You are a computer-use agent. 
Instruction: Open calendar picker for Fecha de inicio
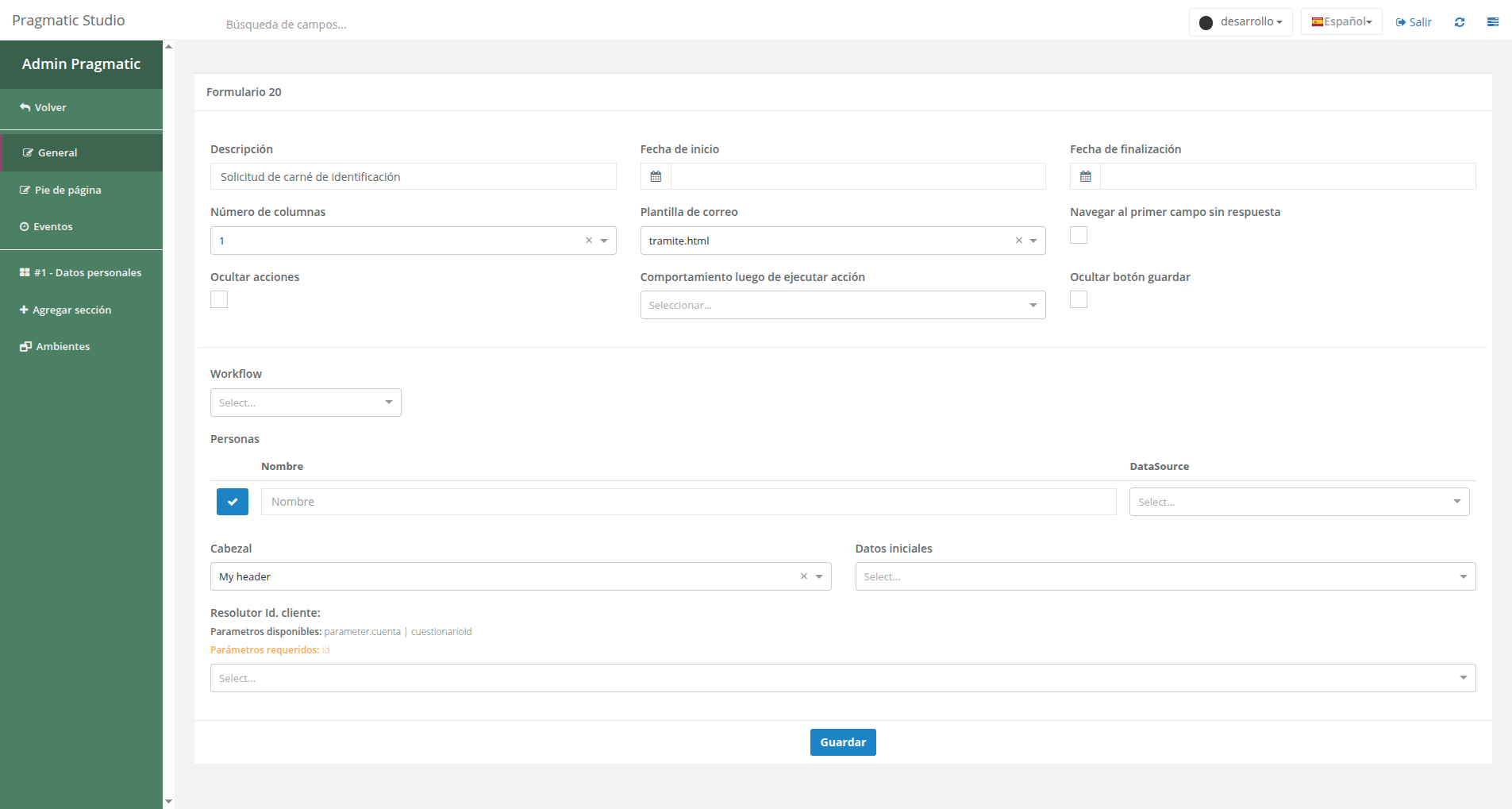(x=656, y=176)
